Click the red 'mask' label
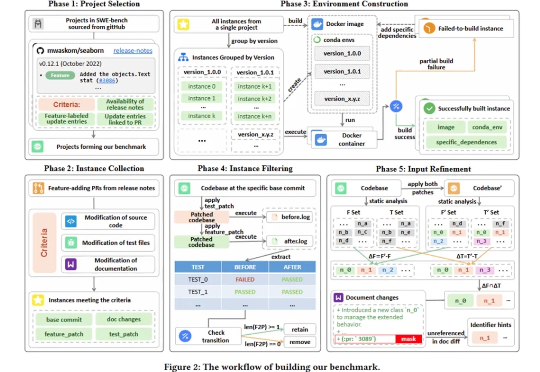 (x=408, y=339)
